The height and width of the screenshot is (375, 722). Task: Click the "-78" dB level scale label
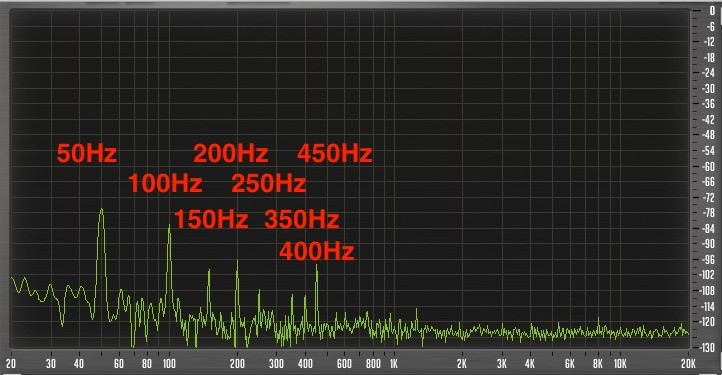(708, 213)
